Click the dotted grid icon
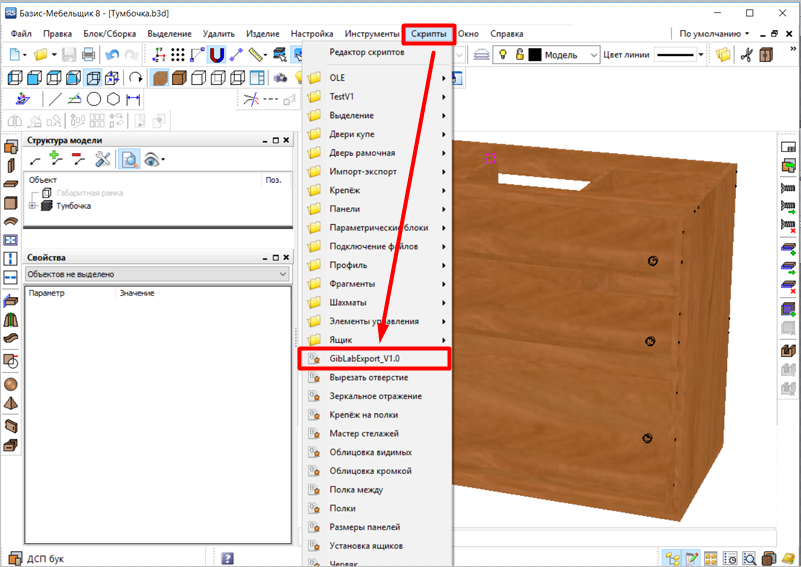This screenshot has height=567, width=801. 178,54
